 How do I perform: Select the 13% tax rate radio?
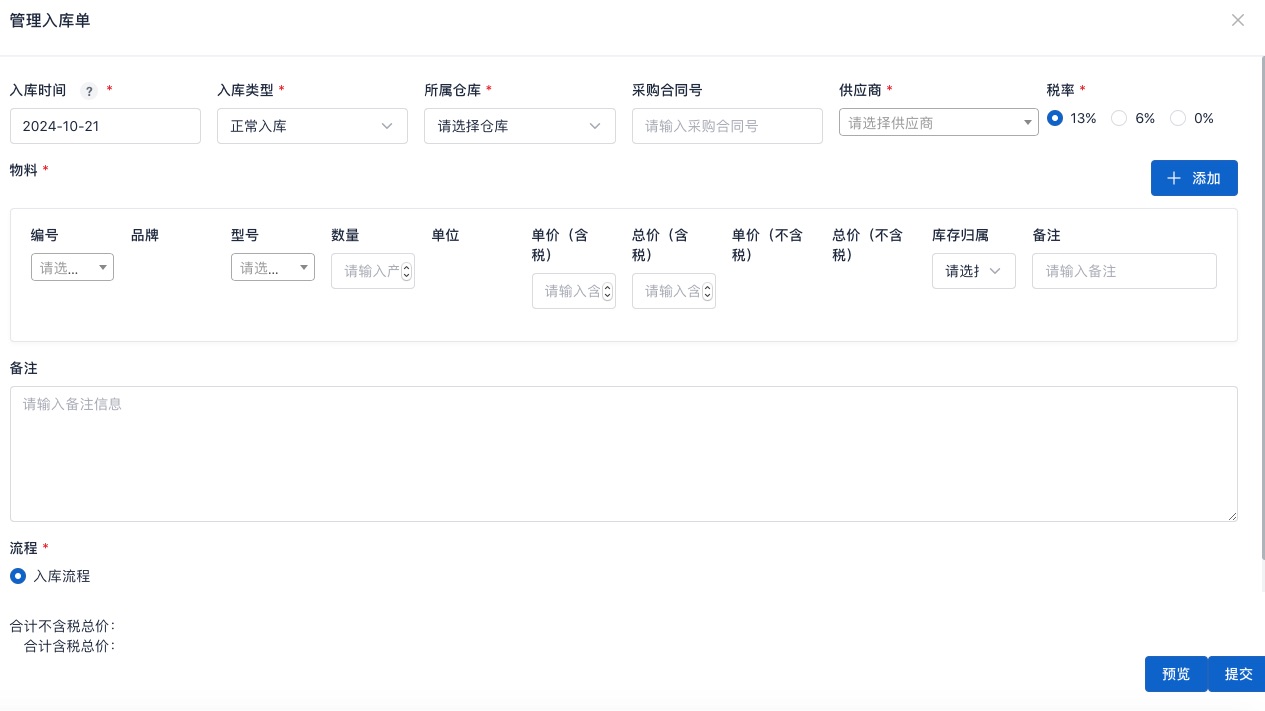[x=1055, y=118]
